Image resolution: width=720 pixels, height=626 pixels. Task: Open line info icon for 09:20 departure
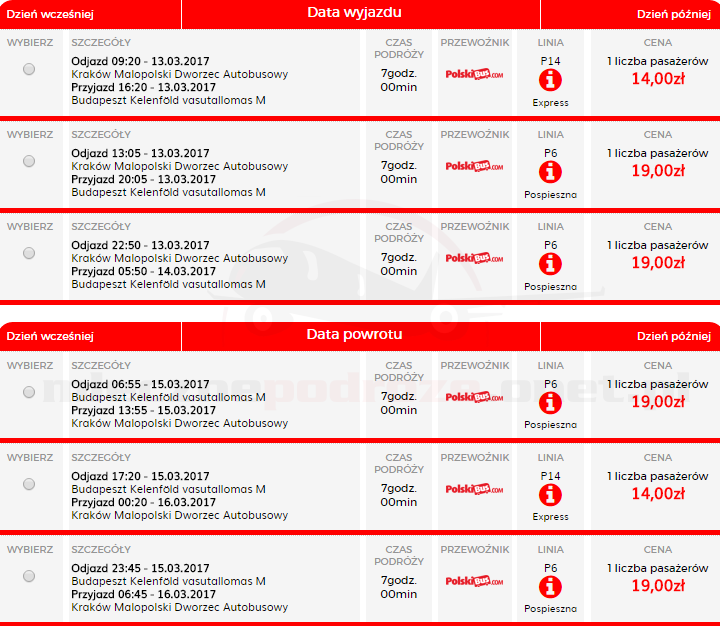pos(550,80)
